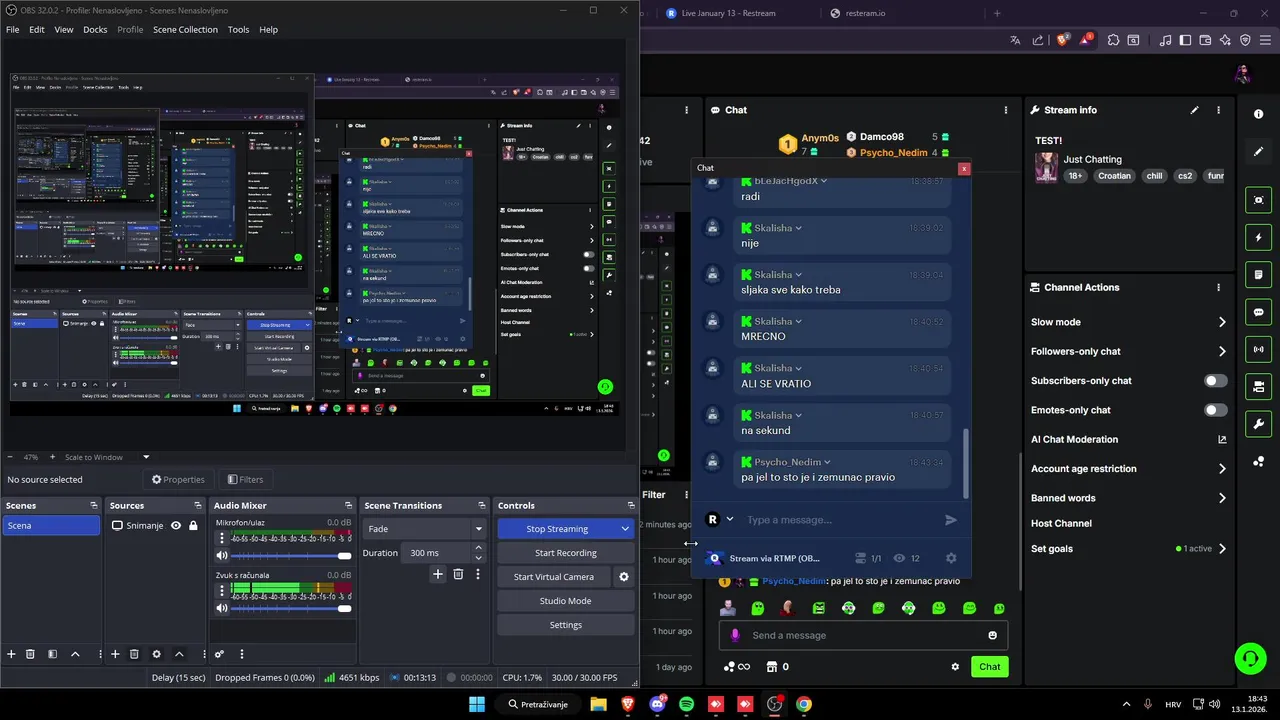Open Channel Actions three-dot menu
This screenshot has height=720, width=1280.
click(1218, 287)
